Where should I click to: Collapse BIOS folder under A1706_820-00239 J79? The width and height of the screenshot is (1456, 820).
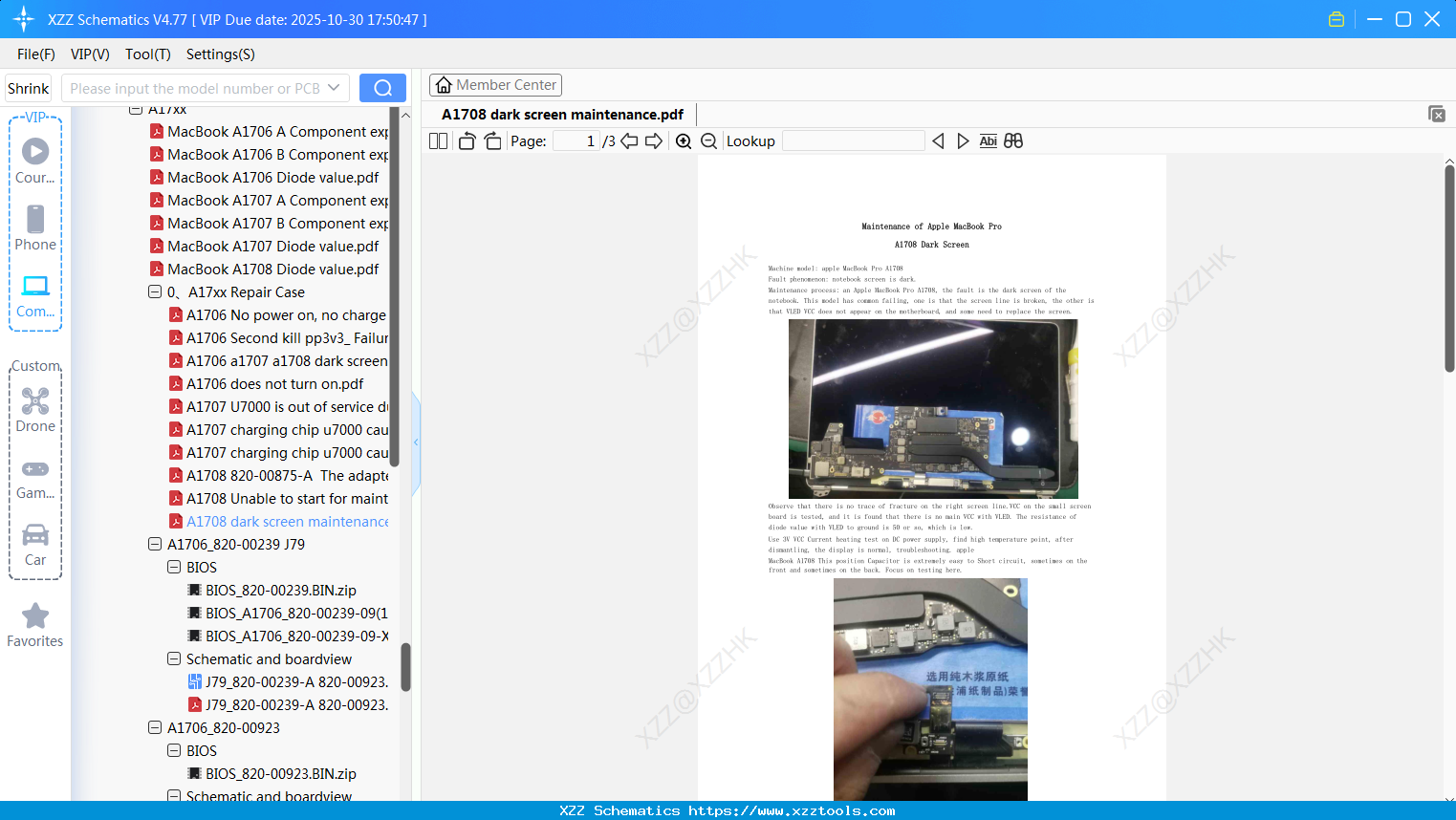tap(174, 568)
